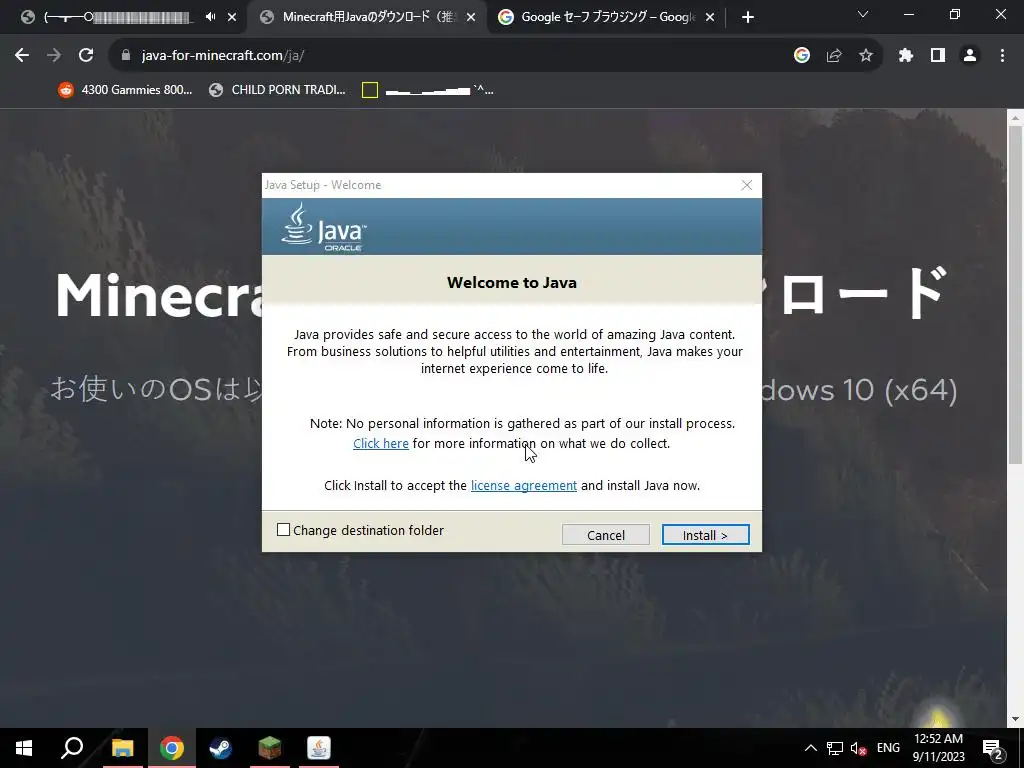Viewport: 1024px width, 768px height.
Task: Open the yellow-square icon bookmark
Action: click(428, 90)
